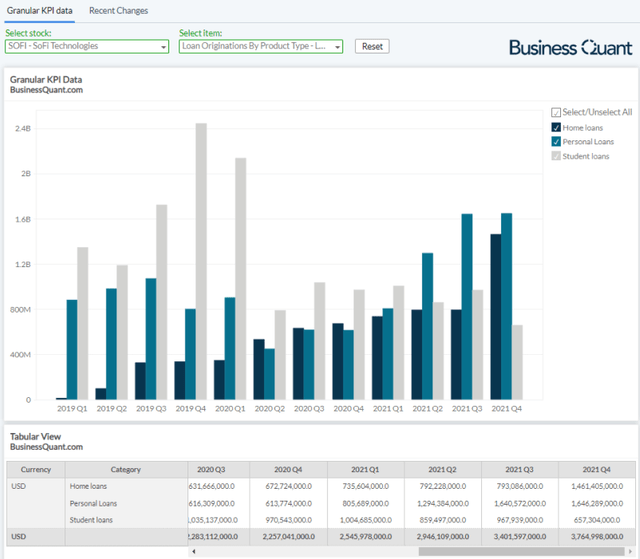Click the 2021 Q4 column header
Viewport: 640px width, 559px height.
pos(597,470)
